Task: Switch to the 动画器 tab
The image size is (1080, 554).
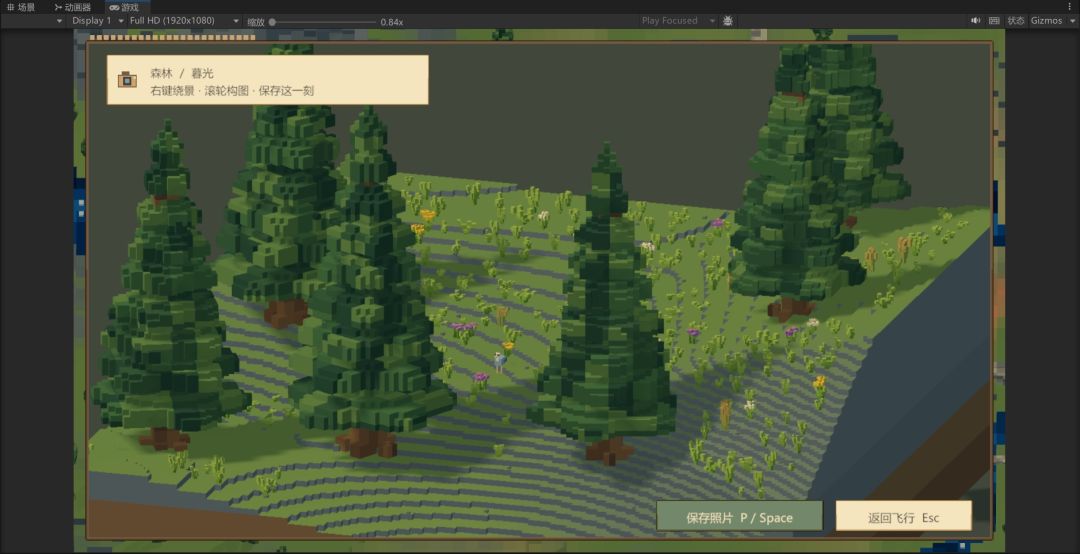Action: [x=72, y=7]
